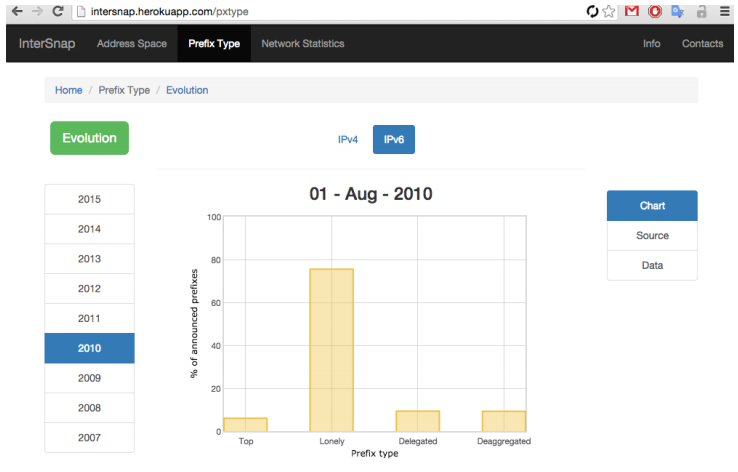Select year 2010 in the list
Viewport: 738px width, 472px height.
tap(89, 348)
